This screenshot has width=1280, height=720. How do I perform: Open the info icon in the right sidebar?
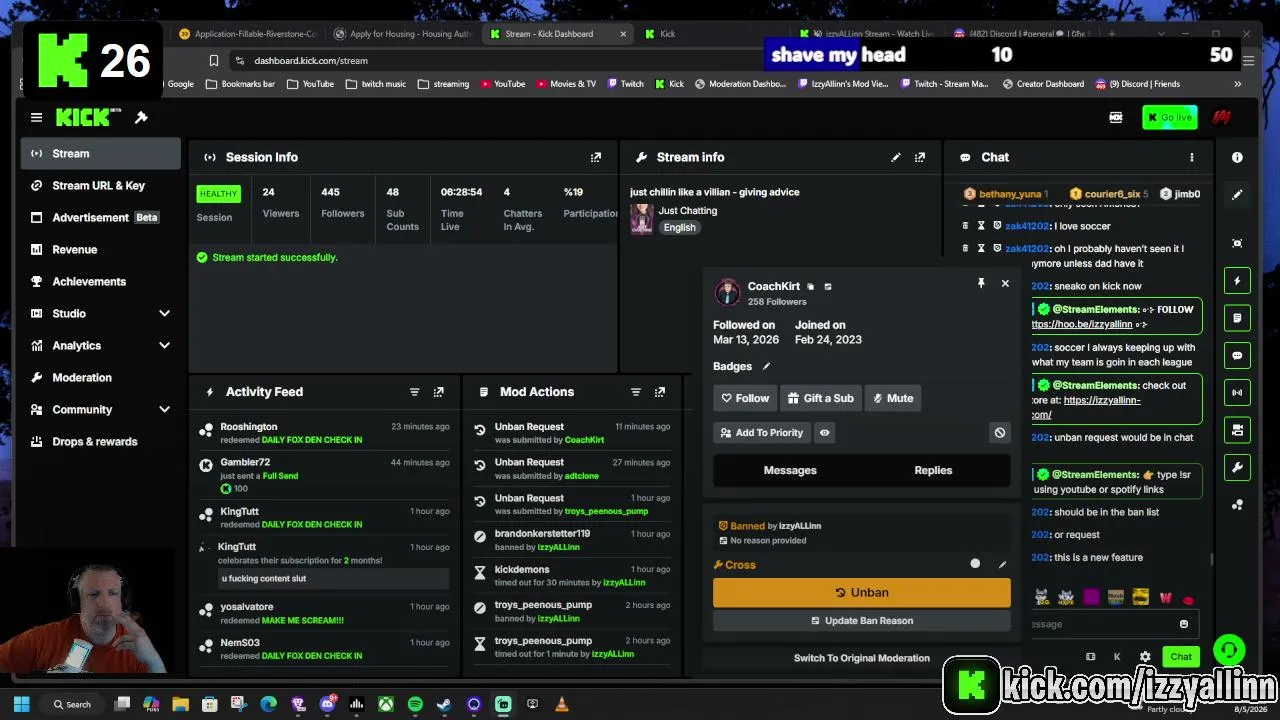[x=1237, y=157]
